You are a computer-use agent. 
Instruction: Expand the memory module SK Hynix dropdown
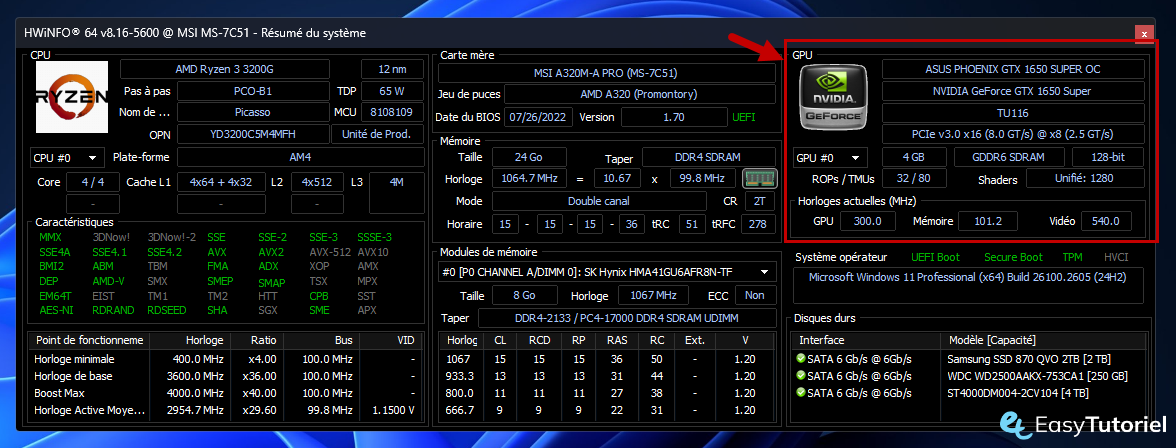coord(607,272)
